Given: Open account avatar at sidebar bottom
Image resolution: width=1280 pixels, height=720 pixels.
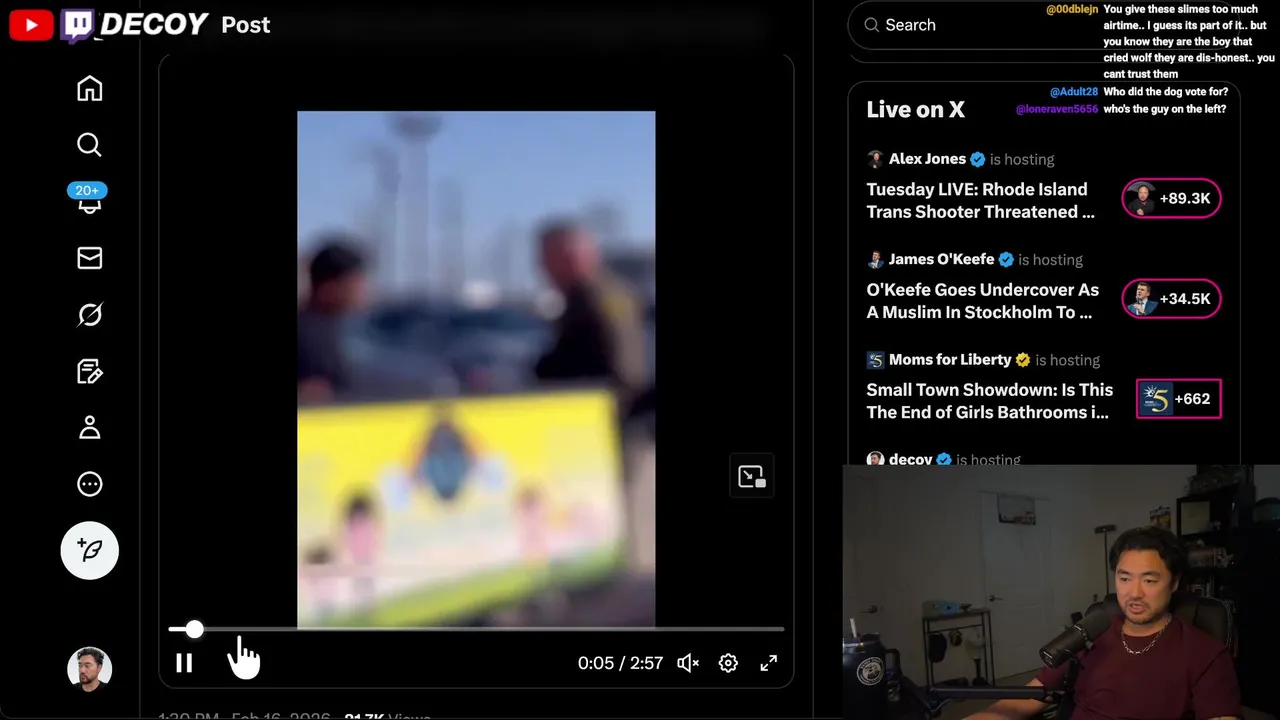Looking at the screenshot, I should pos(89,670).
